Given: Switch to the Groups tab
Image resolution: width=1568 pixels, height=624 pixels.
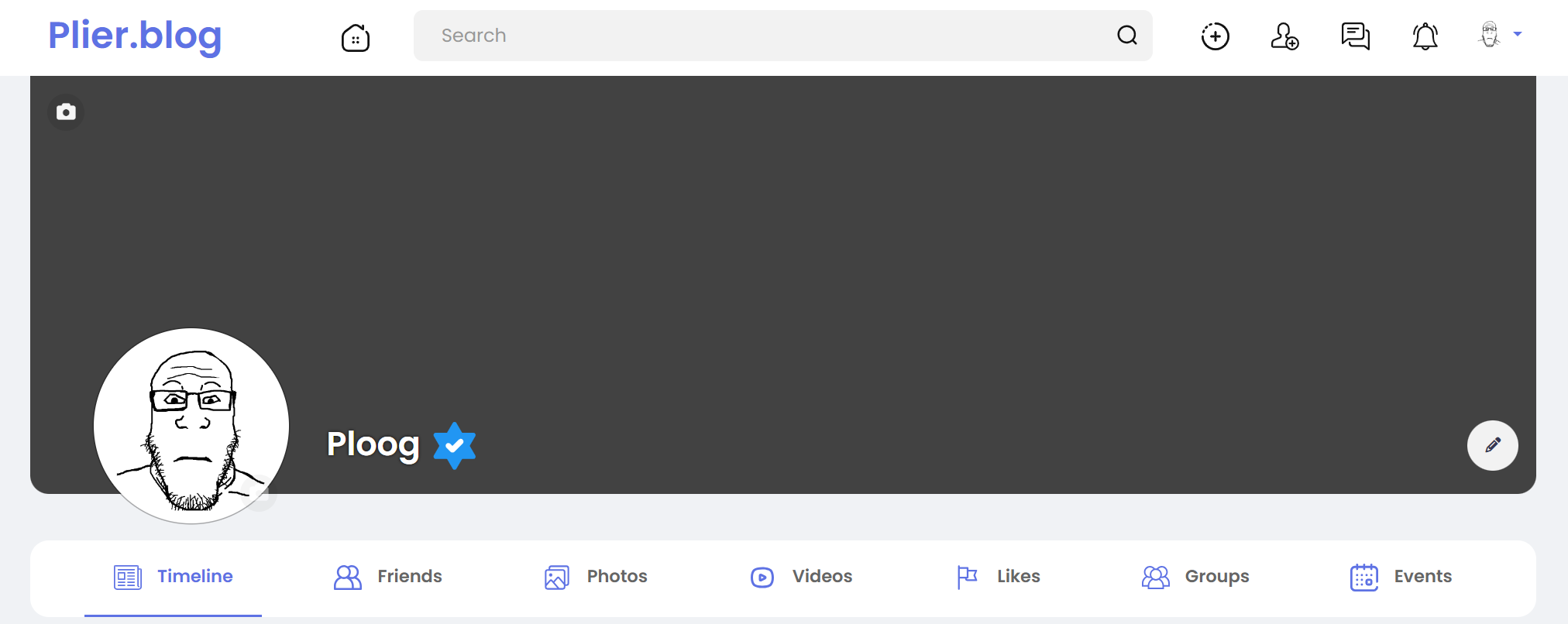Looking at the screenshot, I should [x=1195, y=577].
